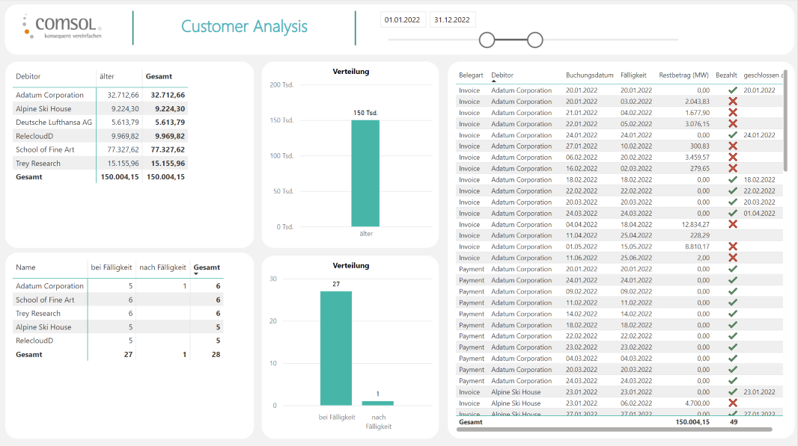
Task: Sort by Bezahlt column header
Action: coord(726,75)
